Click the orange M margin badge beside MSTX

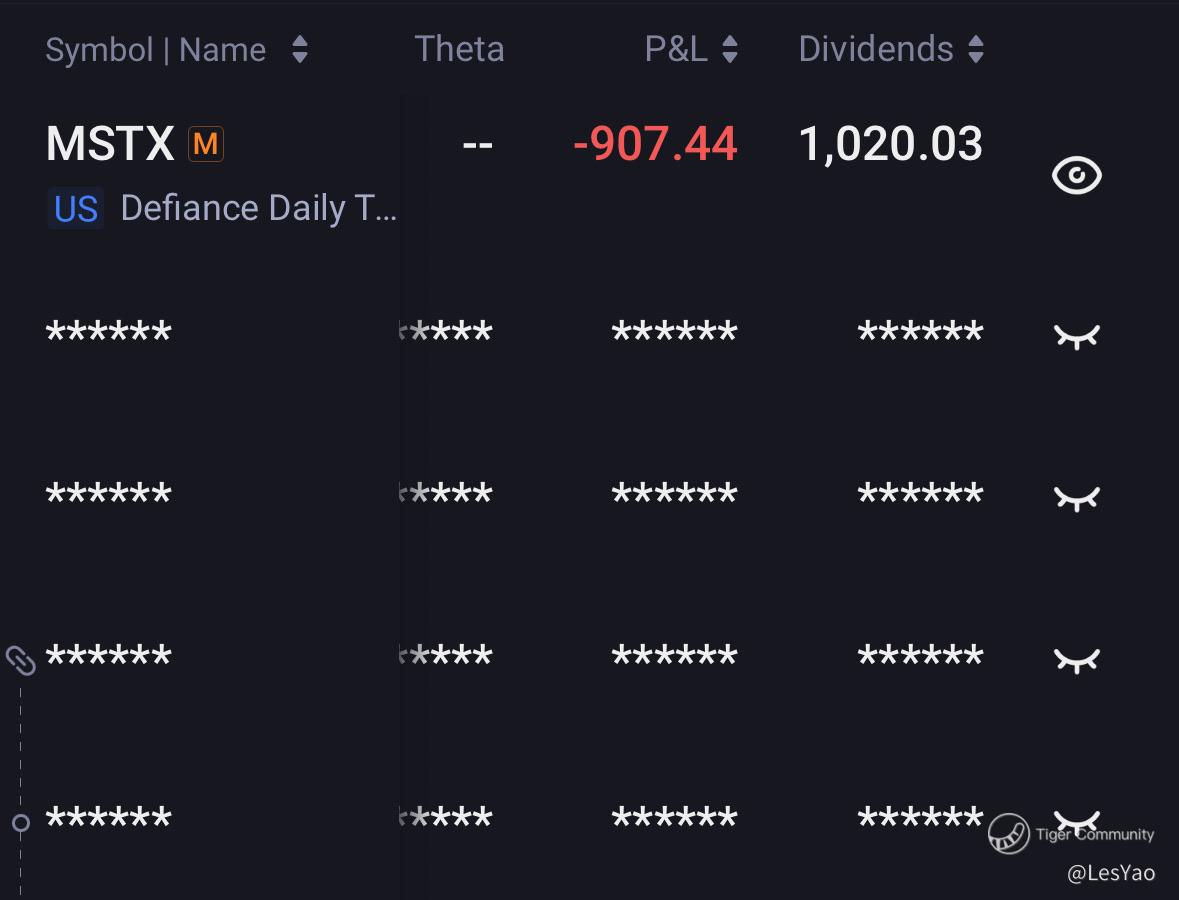(205, 144)
